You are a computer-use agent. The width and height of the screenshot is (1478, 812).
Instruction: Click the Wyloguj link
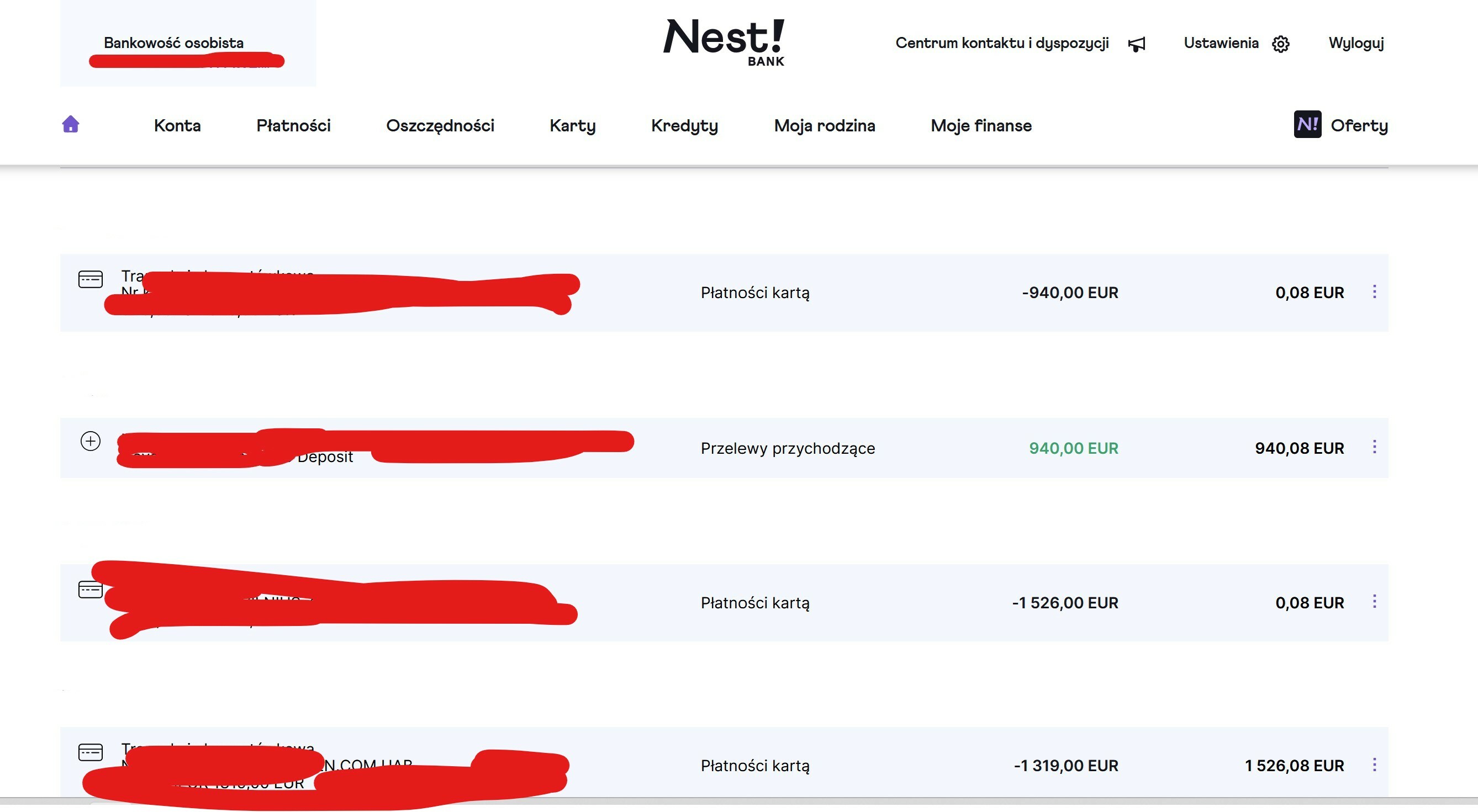[1356, 44]
